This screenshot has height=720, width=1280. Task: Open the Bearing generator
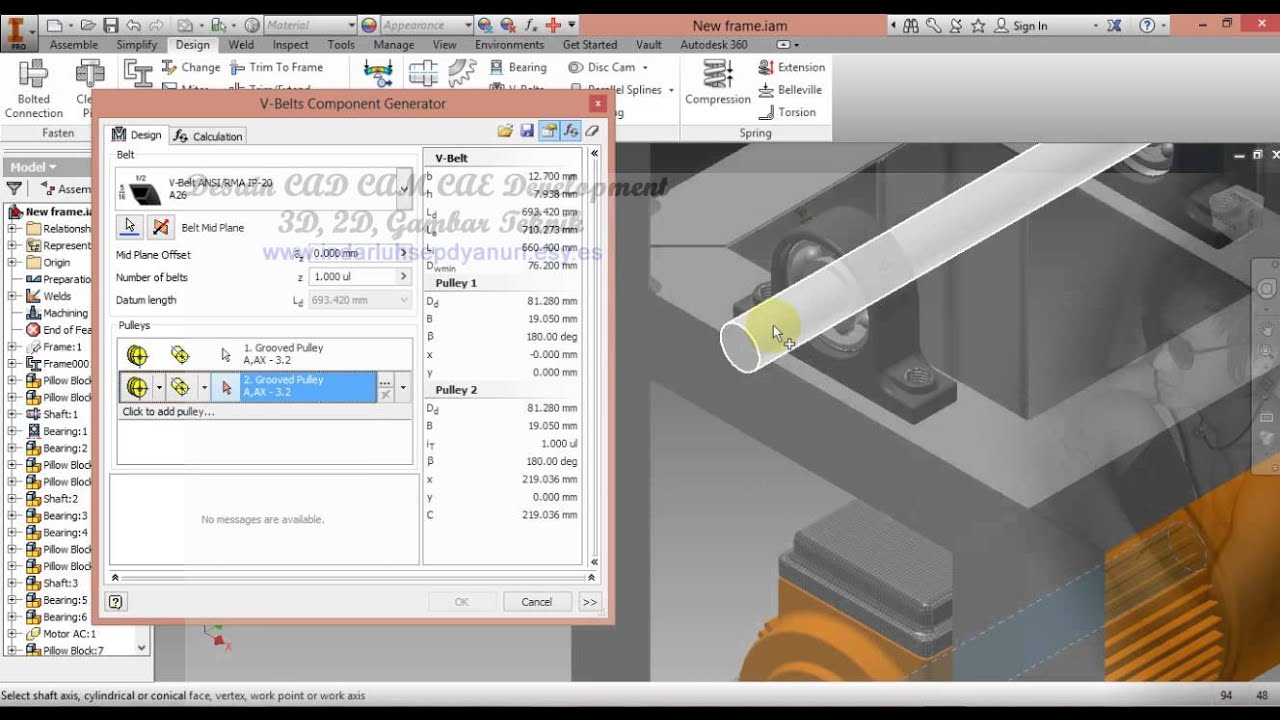(x=519, y=67)
